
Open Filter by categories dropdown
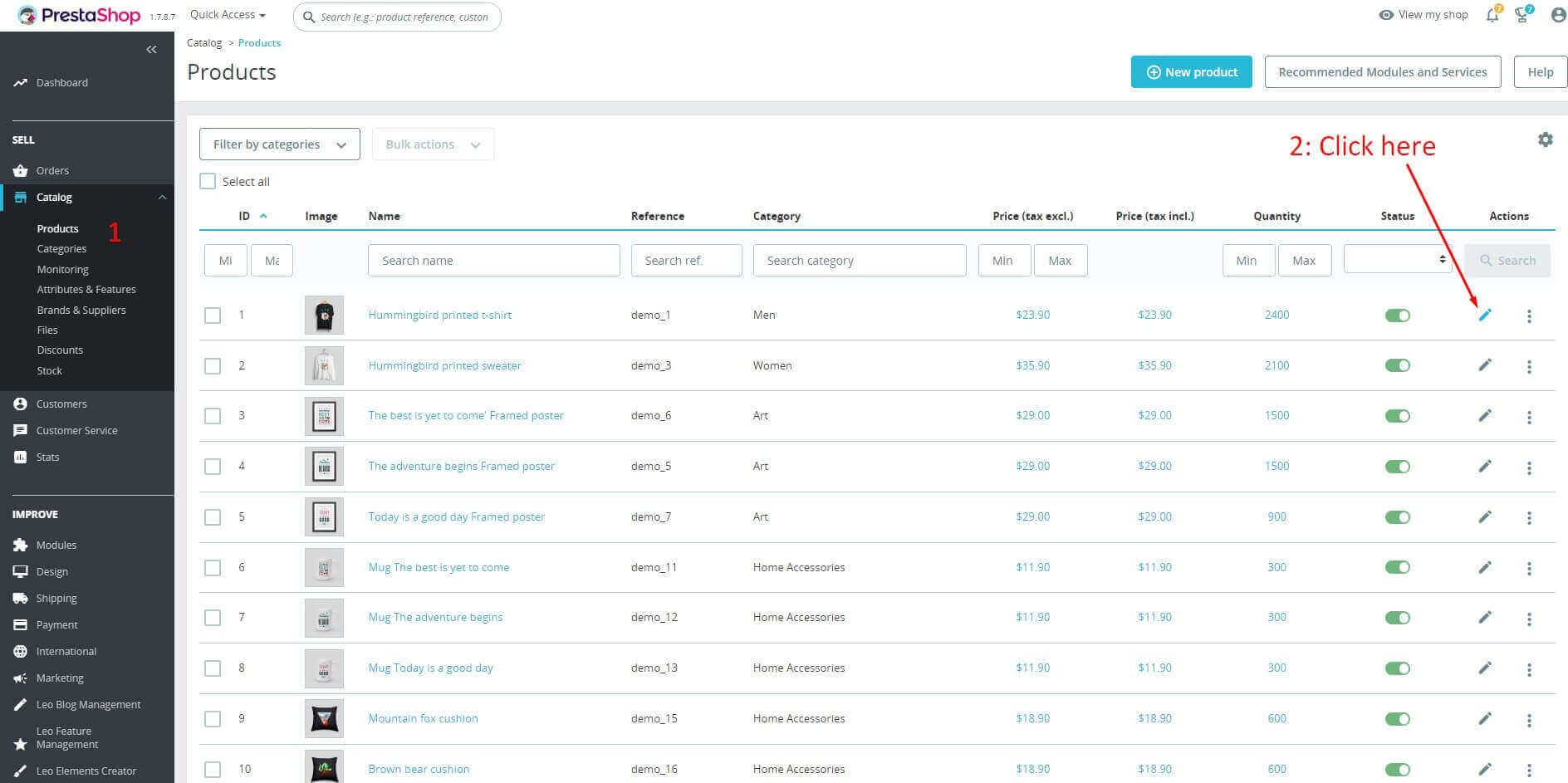coord(280,144)
